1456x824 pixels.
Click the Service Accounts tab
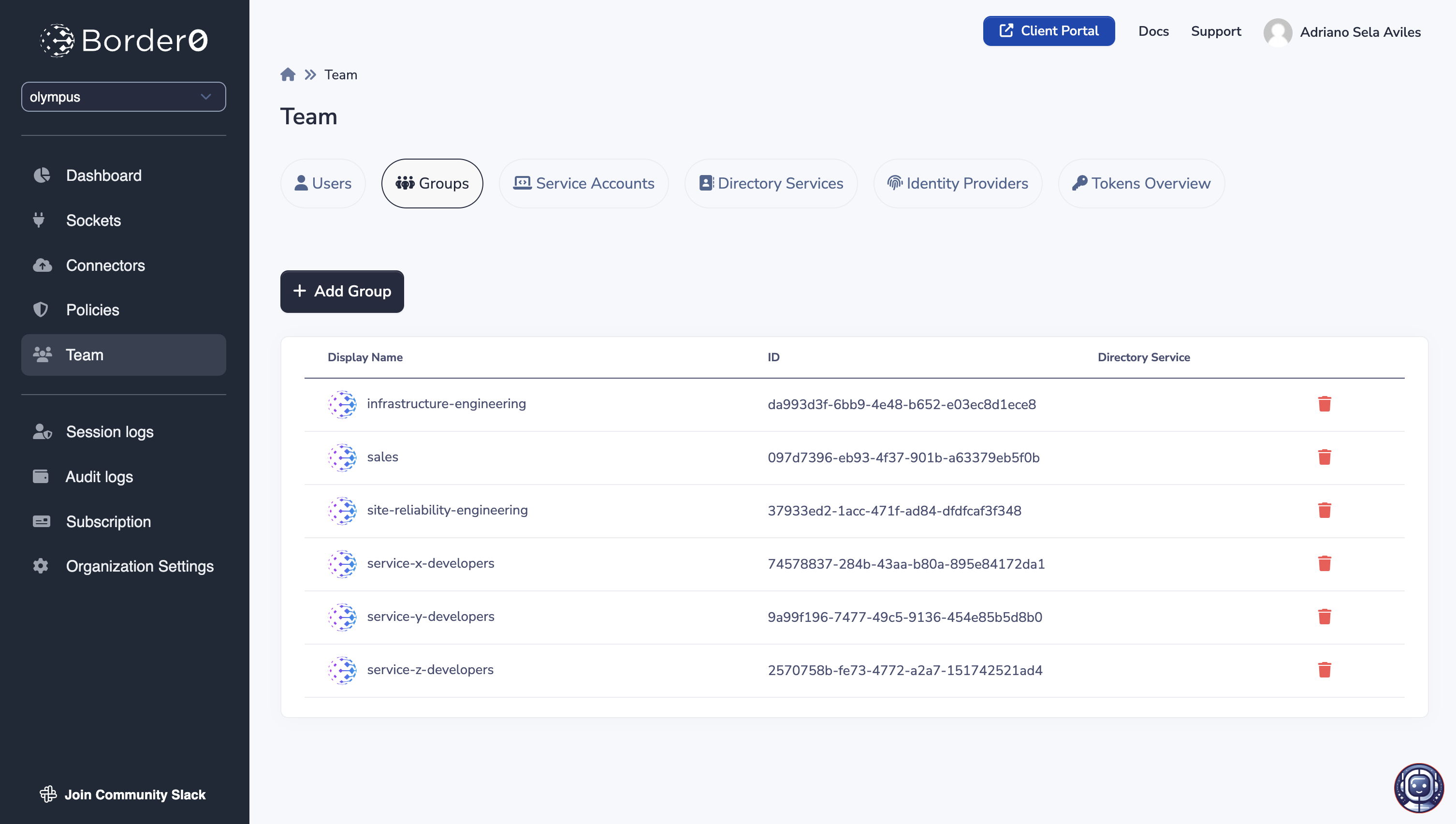584,183
